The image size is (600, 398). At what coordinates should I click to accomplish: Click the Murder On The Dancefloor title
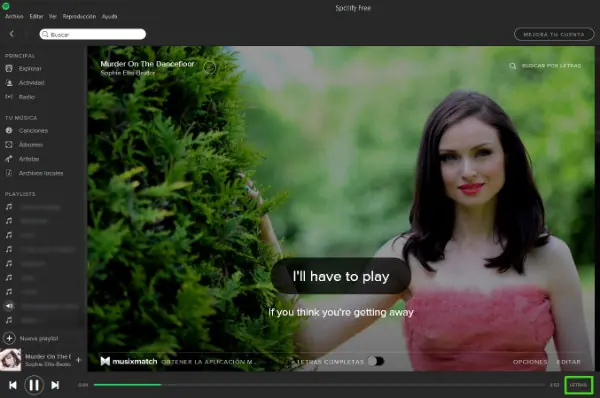pos(147,64)
